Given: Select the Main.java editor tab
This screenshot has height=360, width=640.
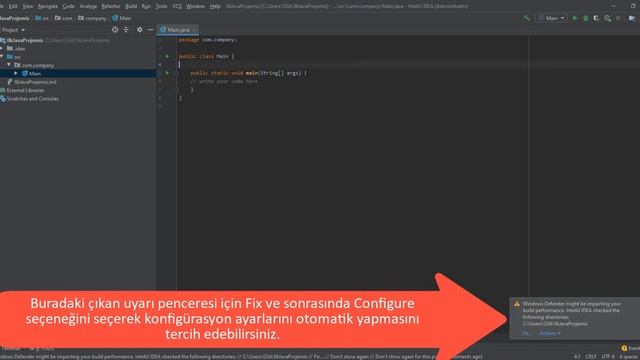Looking at the screenshot, I should [178, 30].
